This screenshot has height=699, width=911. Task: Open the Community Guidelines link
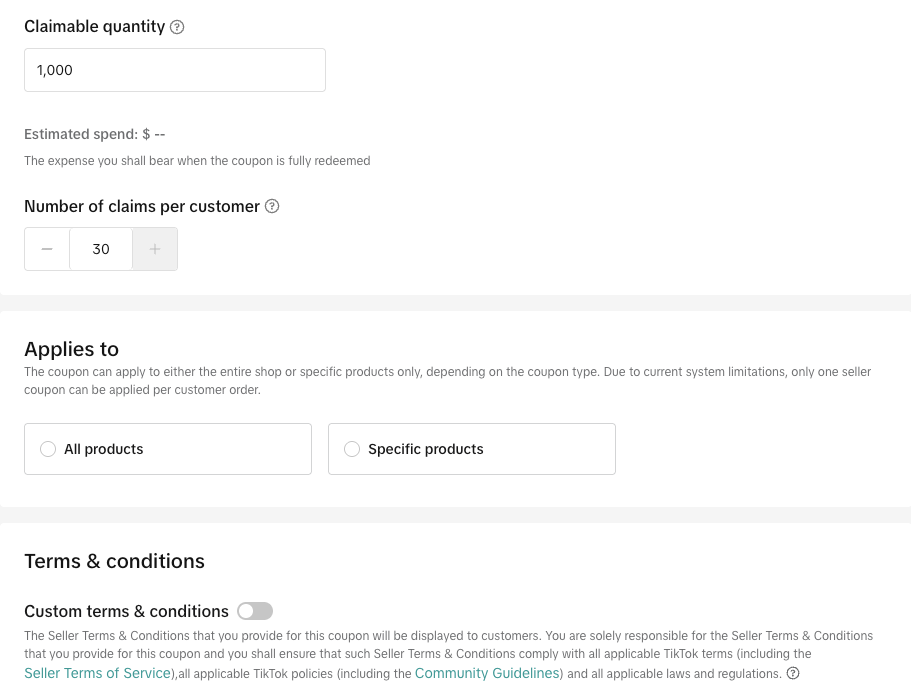(488, 673)
